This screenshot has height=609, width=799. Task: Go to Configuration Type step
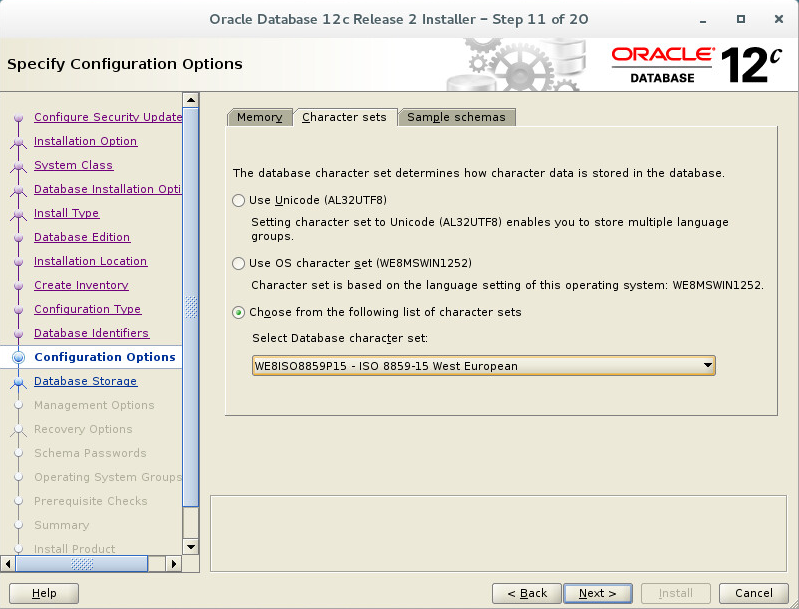pyautogui.click(x=88, y=309)
